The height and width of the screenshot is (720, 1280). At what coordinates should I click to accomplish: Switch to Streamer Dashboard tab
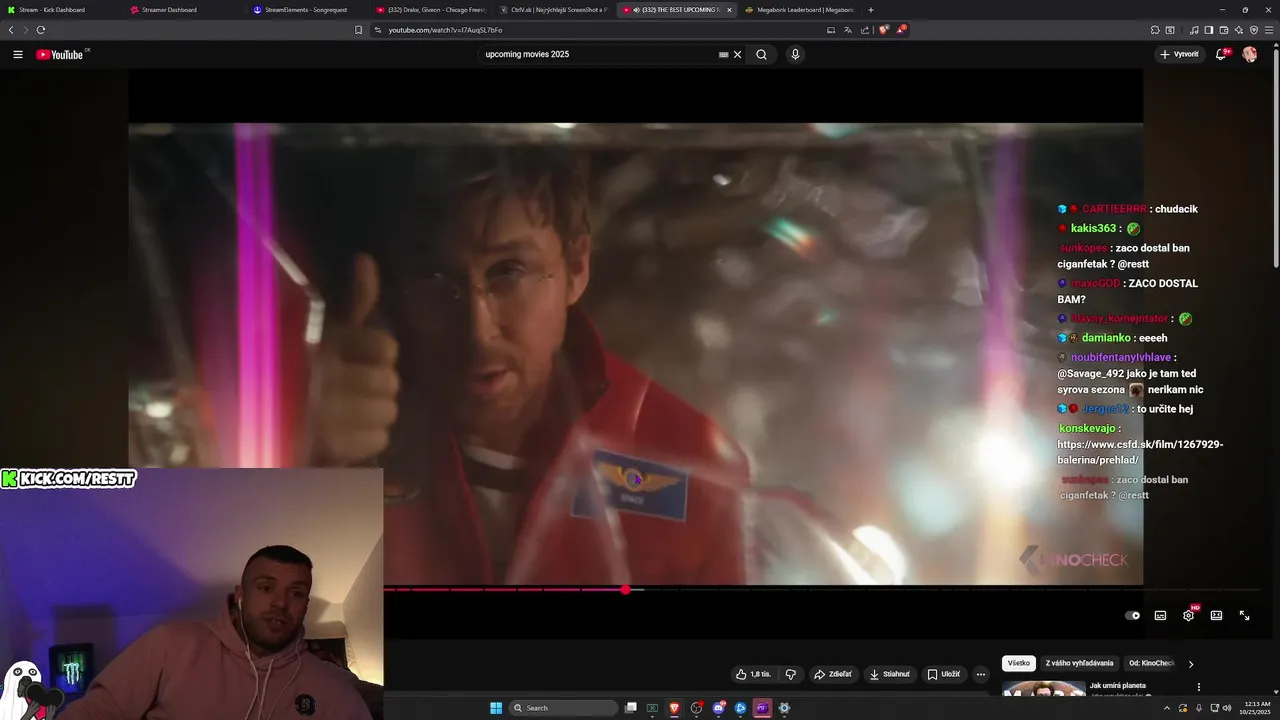coord(184,10)
